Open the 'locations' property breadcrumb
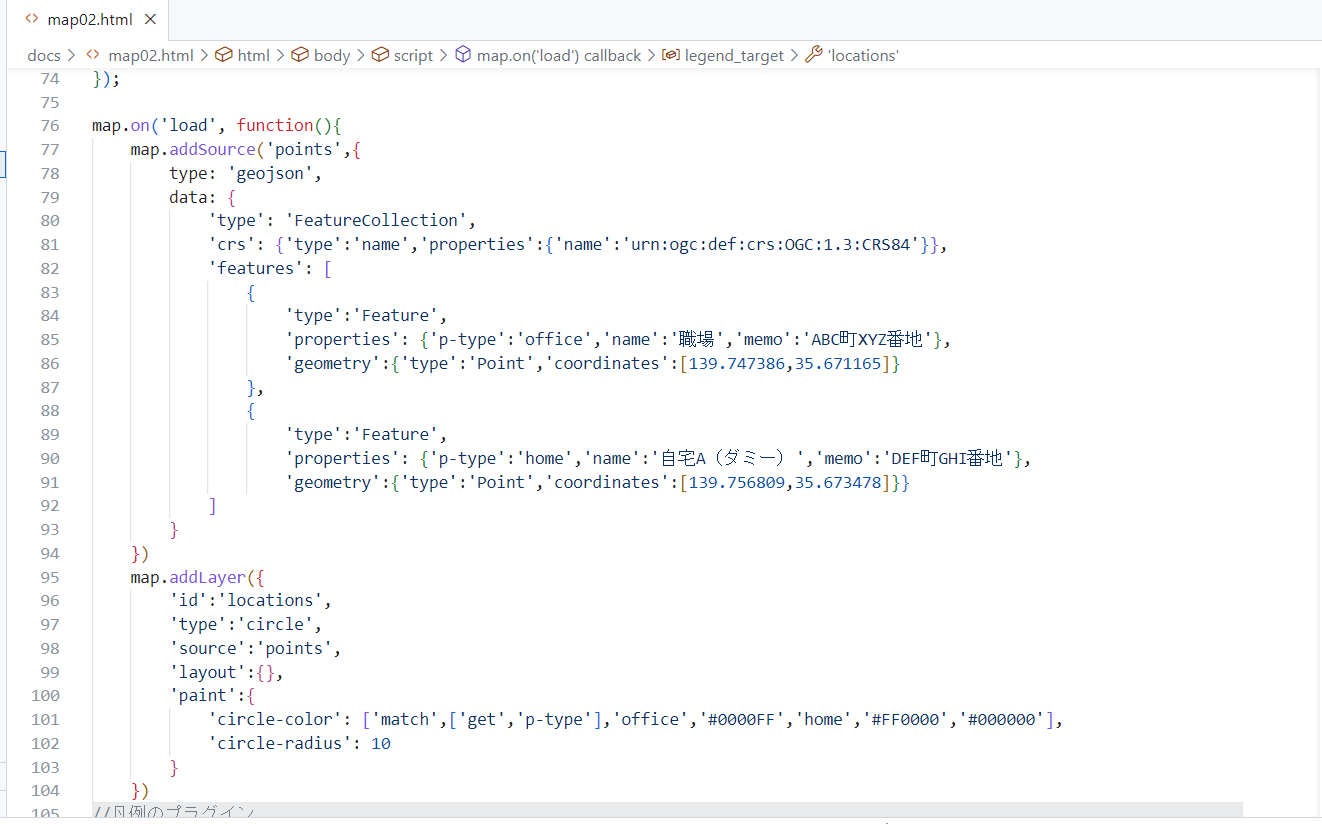 pos(863,56)
